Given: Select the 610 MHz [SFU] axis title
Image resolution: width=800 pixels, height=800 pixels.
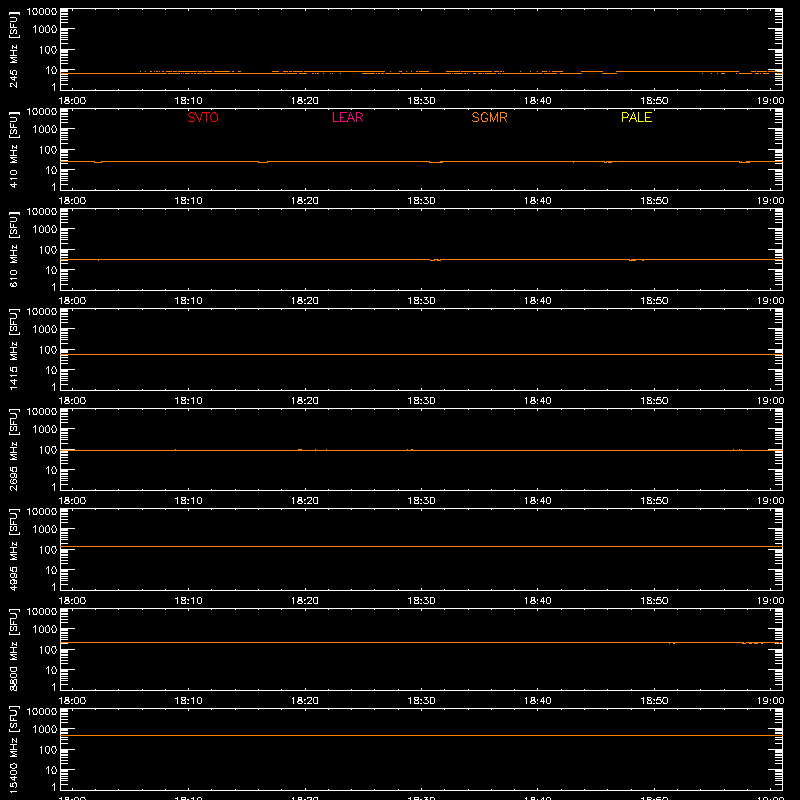Looking at the screenshot, I should (x=13, y=250).
